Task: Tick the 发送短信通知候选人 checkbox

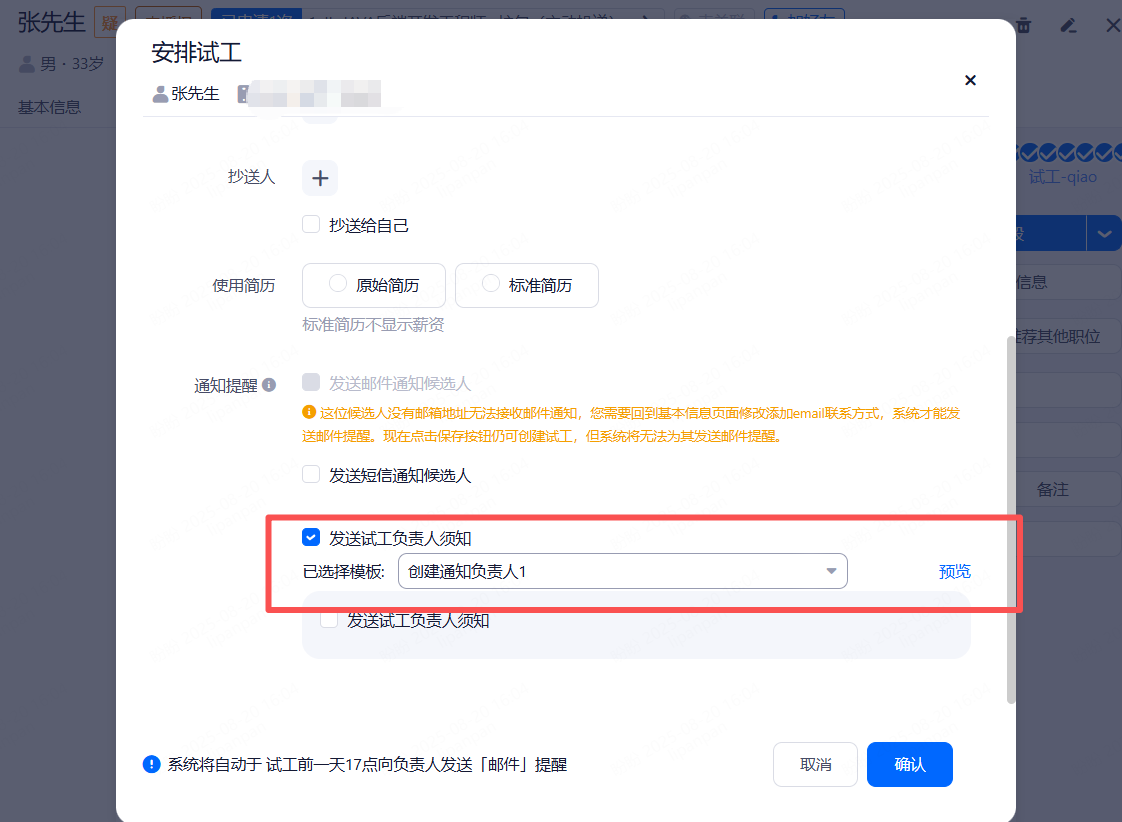Action: click(x=311, y=474)
